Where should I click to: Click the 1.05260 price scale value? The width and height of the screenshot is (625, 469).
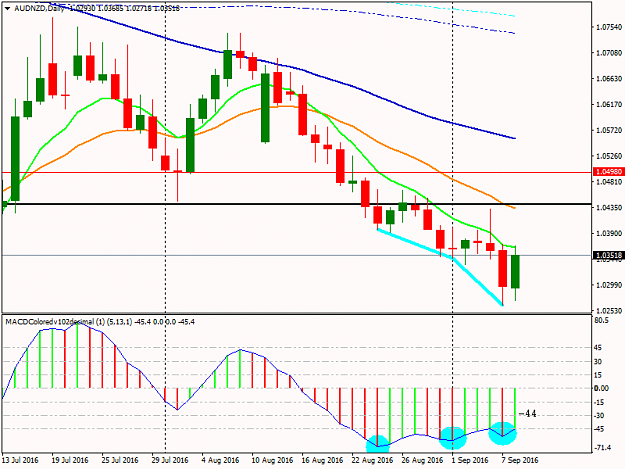coord(609,156)
